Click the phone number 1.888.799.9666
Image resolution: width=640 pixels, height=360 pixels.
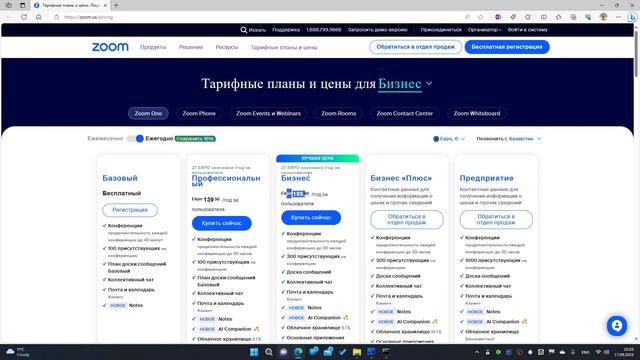click(324, 30)
